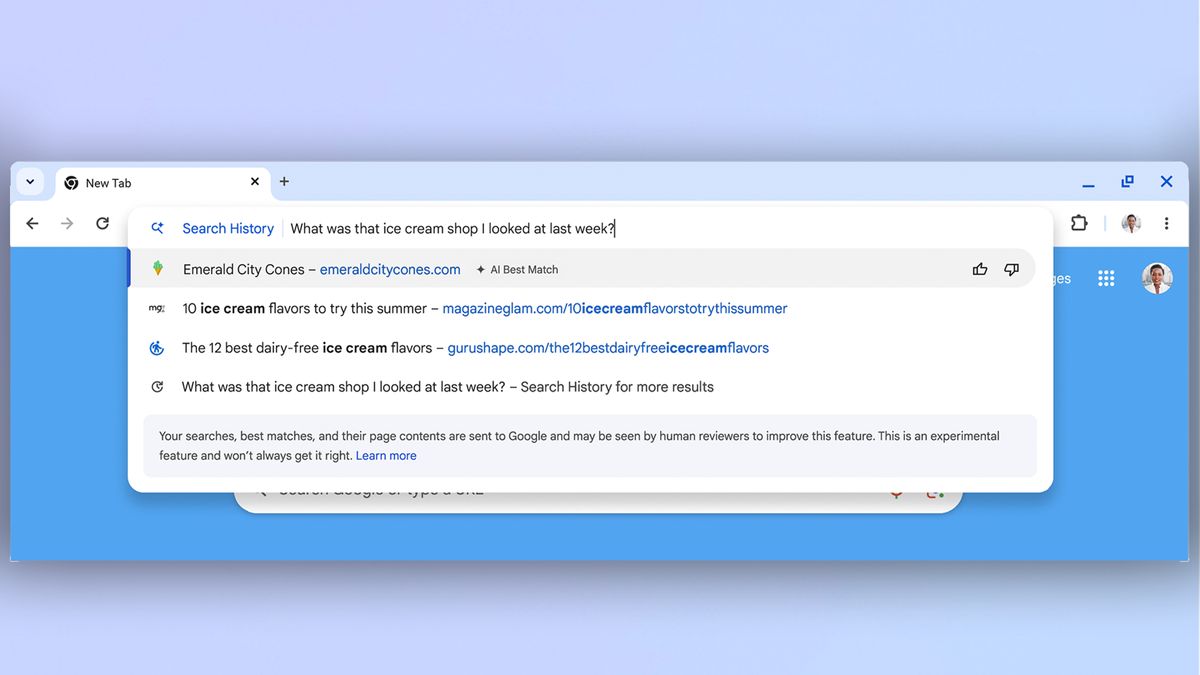The height and width of the screenshot is (675, 1200).
Task: Click the magazineglam site favicon
Action: pos(157,308)
